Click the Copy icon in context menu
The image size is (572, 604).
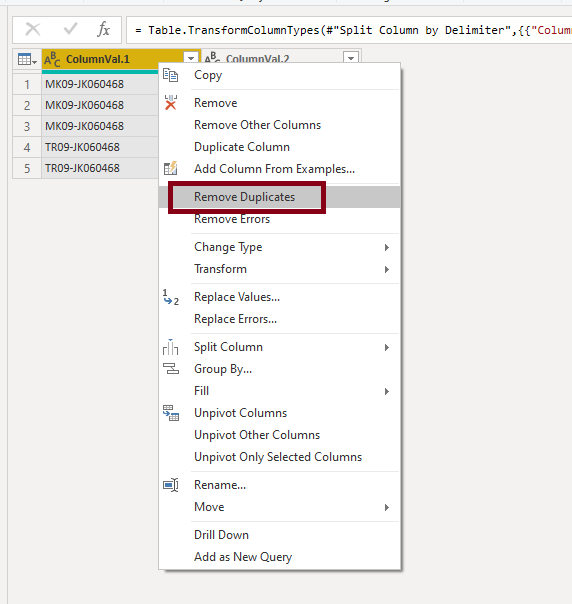[170, 75]
